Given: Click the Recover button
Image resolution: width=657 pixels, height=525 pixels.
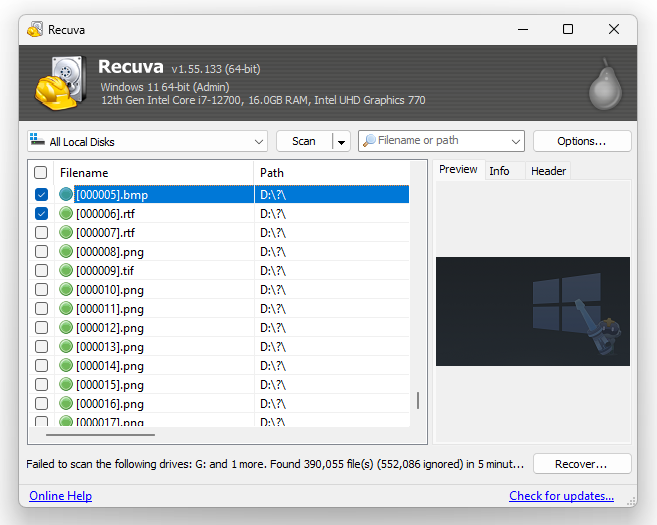Looking at the screenshot, I should (x=582, y=464).
